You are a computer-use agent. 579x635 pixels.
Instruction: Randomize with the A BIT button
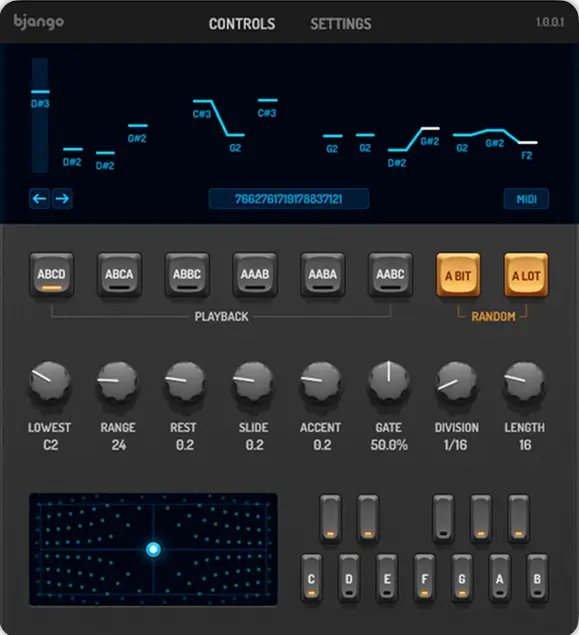click(x=458, y=275)
